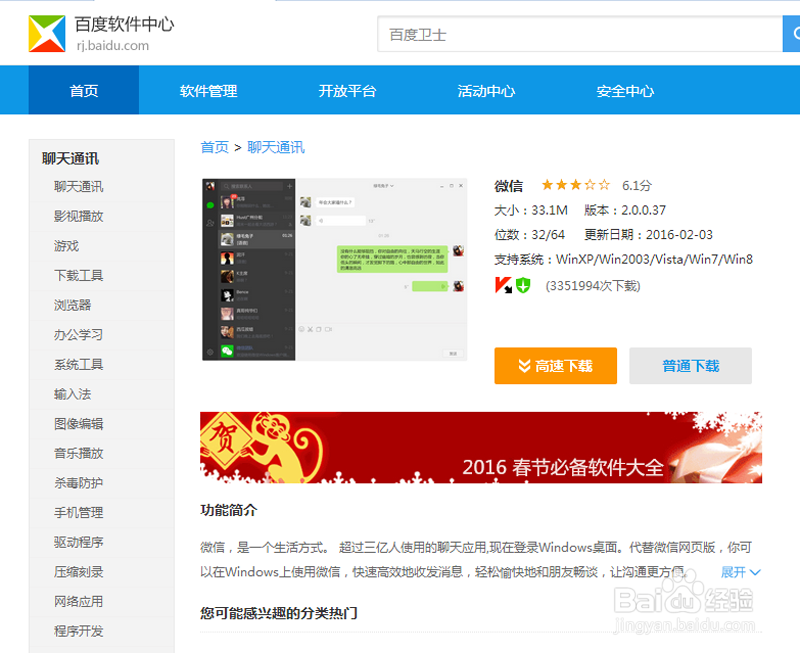
Task: Click the WeChat star rating
Action: coord(576,185)
